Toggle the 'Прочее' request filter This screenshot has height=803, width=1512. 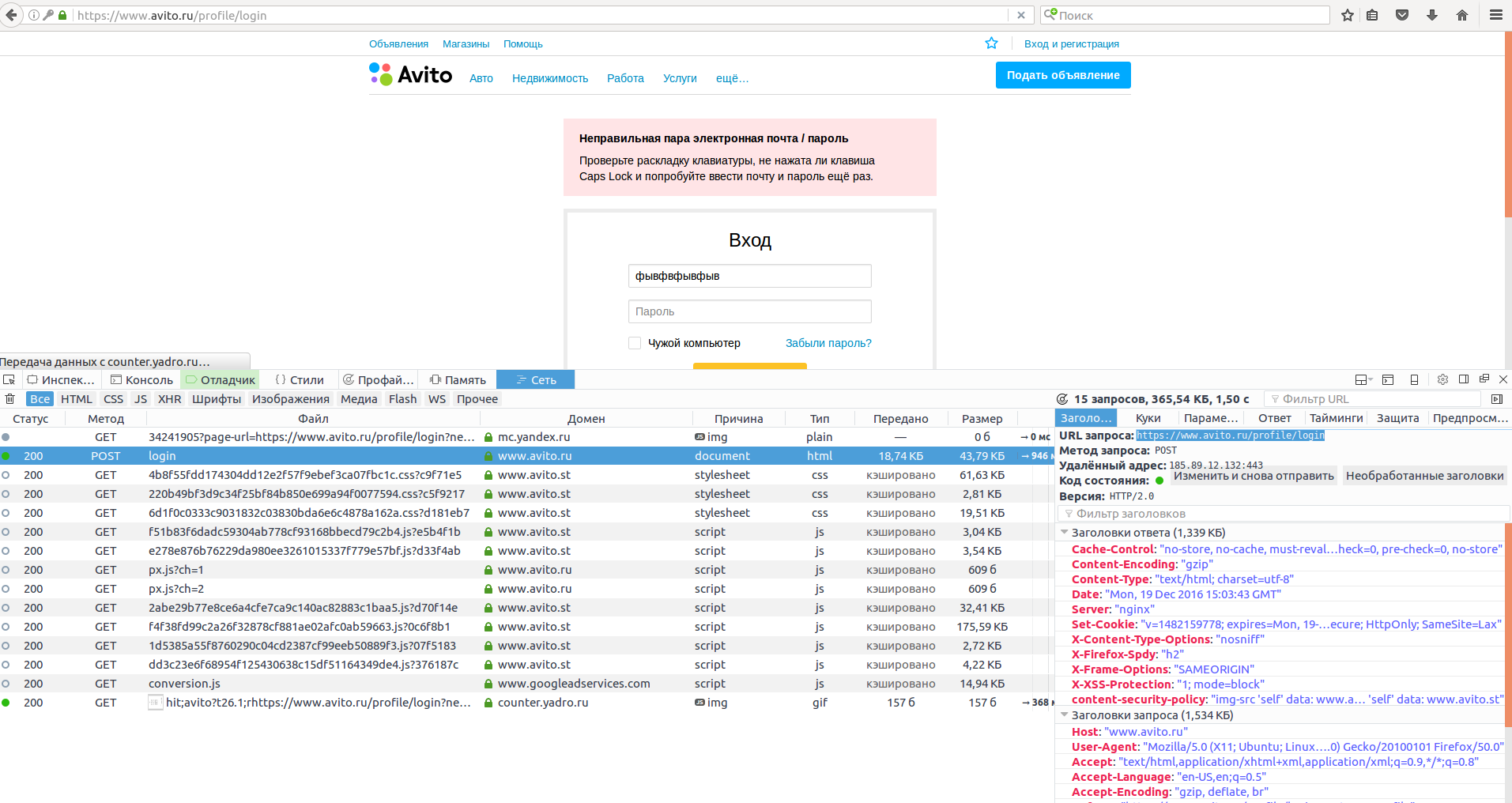tap(477, 399)
